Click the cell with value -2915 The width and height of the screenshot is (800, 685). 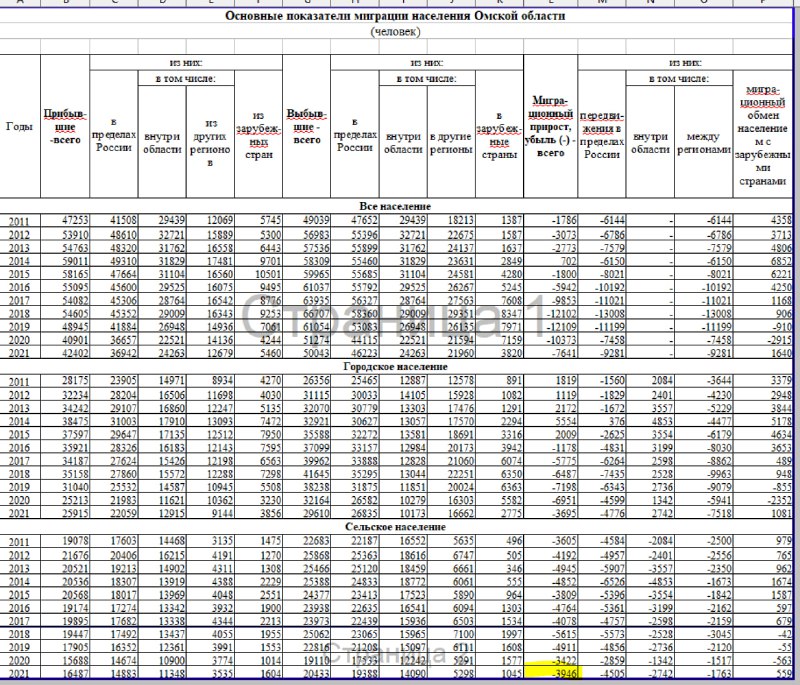tap(763, 340)
